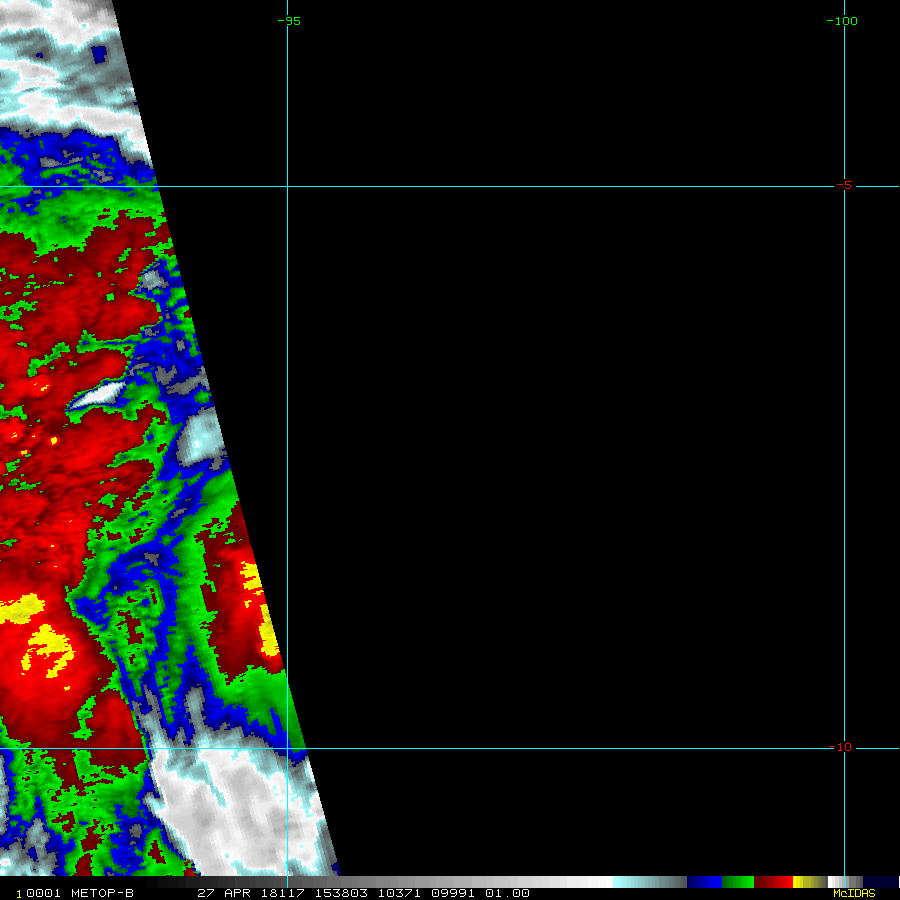Pick the light cyan segment of the color bar
Viewport: 900px width, 900px height.
pos(630,882)
